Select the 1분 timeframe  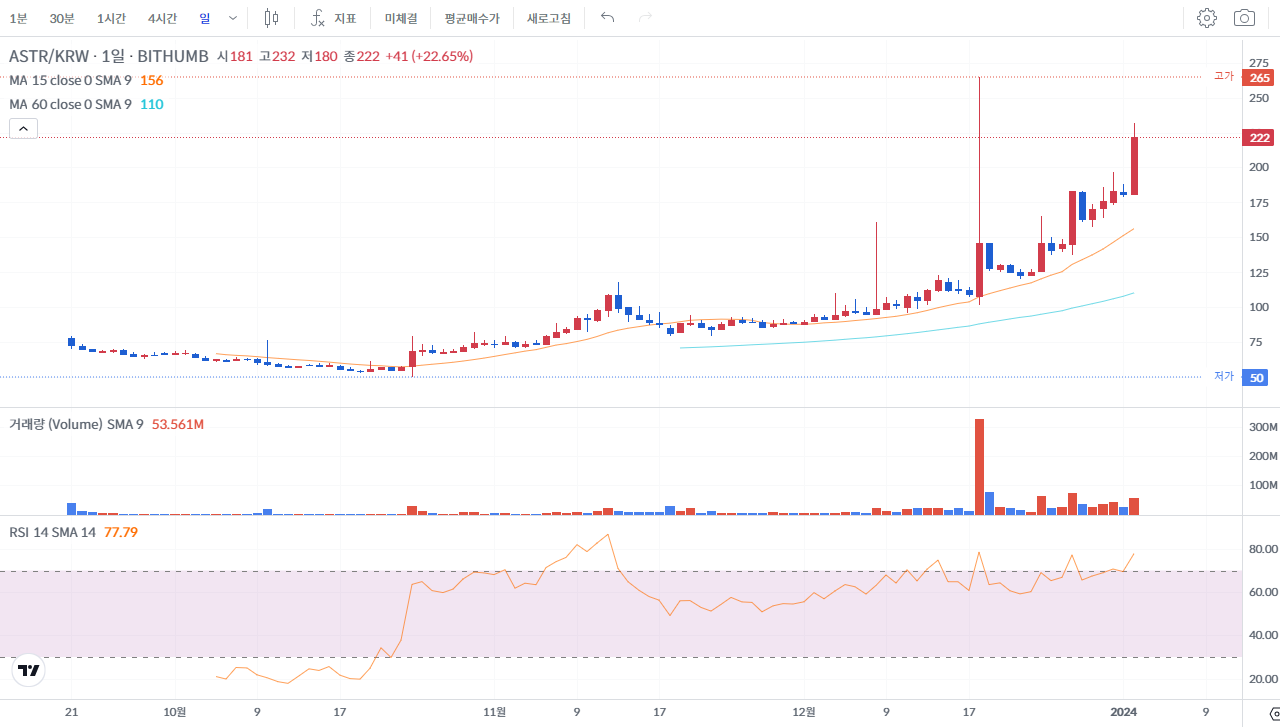pyautogui.click(x=18, y=18)
